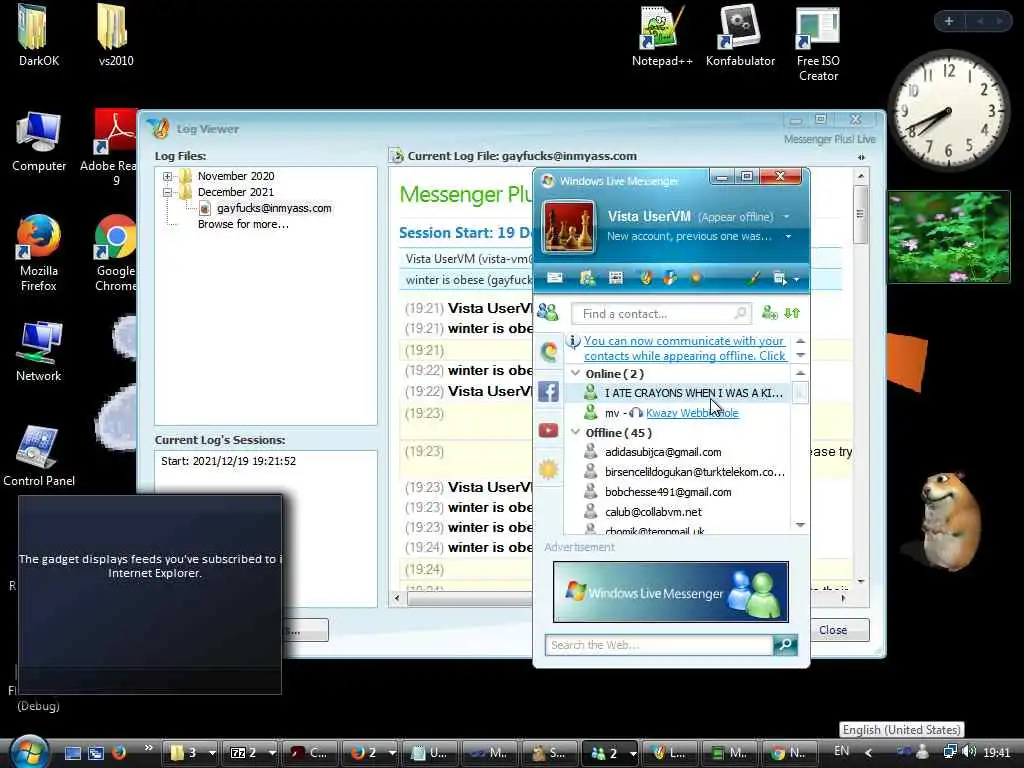Open the email inbox icon in Messenger toolbar
1024x768 pixels.
point(554,278)
